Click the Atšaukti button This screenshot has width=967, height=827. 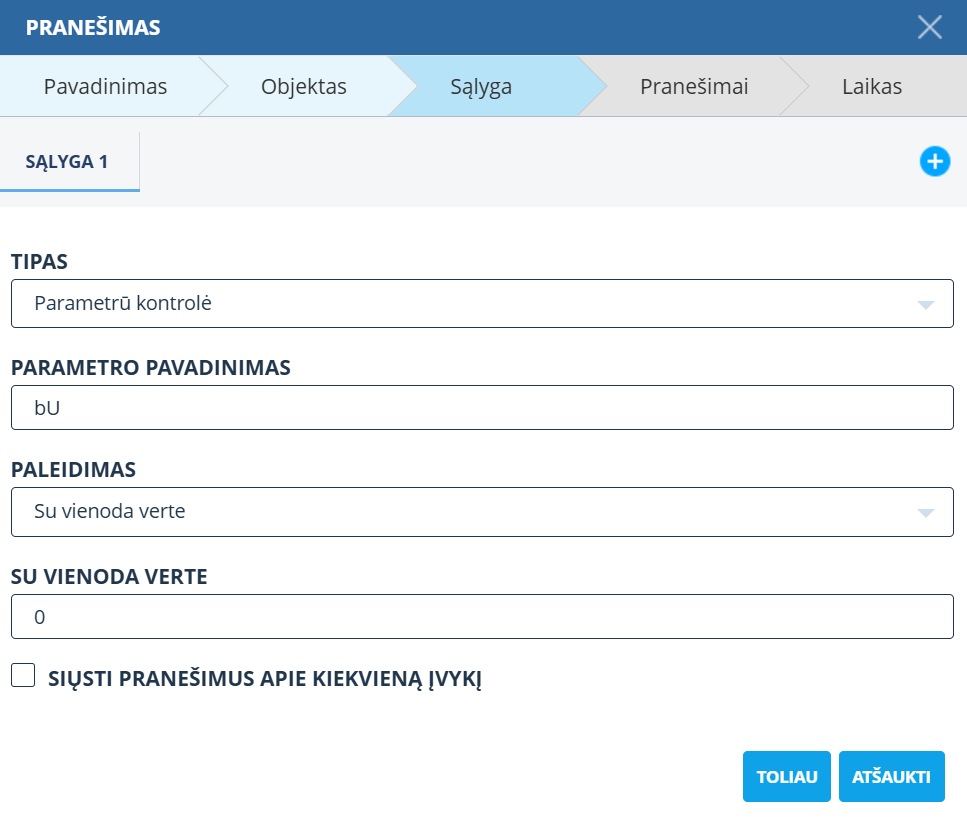891,777
